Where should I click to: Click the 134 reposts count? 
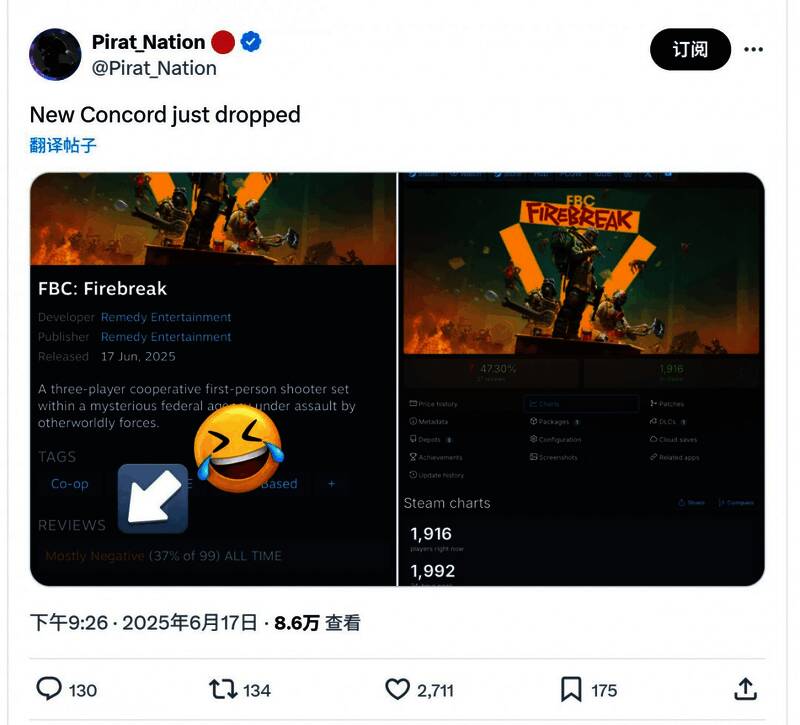pos(257,690)
